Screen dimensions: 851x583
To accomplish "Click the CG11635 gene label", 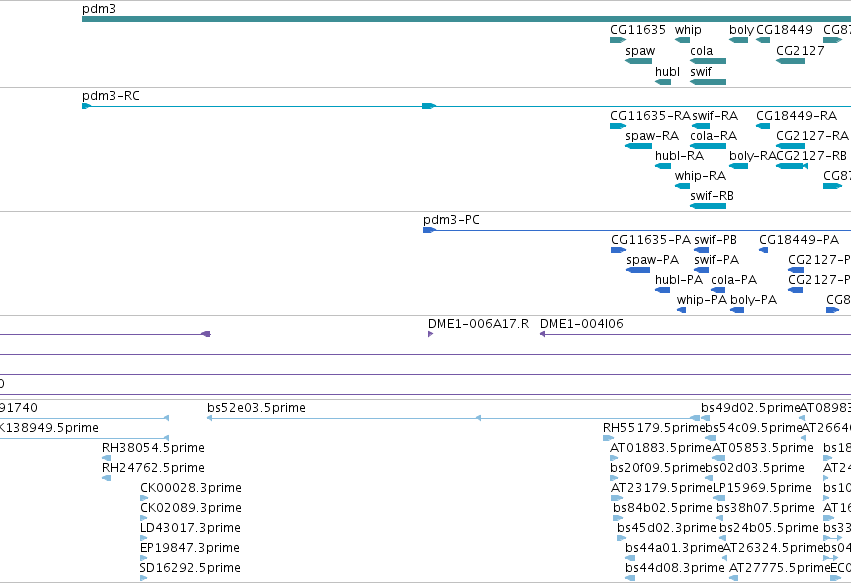I will pyautogui.click(x=638, y=29).
